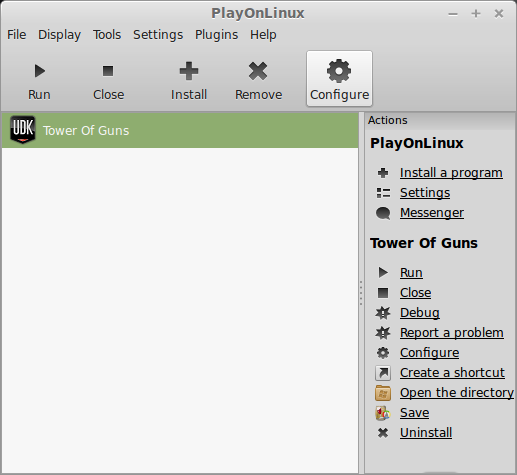The image size is (517, 475).
Task: Click the play icon beside Run link
Action: pos(383,272)
